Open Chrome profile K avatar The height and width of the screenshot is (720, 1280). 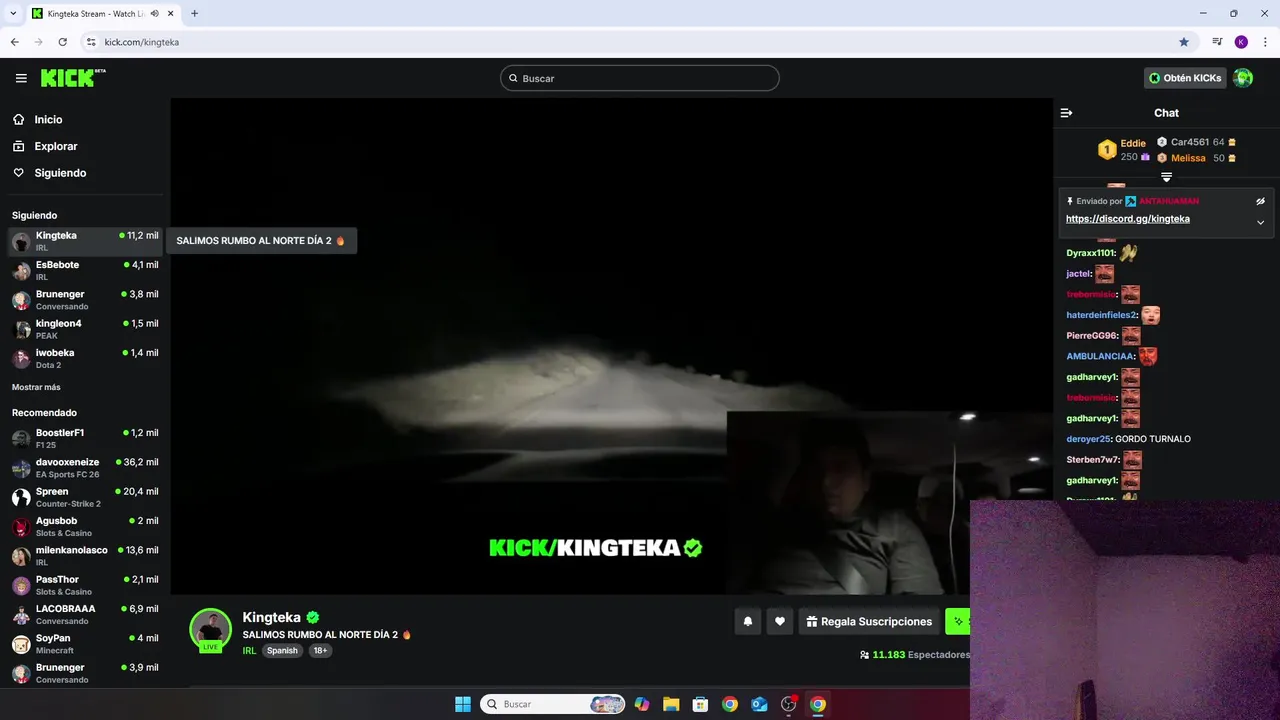pyautogui.click(x=1241, y=42)
